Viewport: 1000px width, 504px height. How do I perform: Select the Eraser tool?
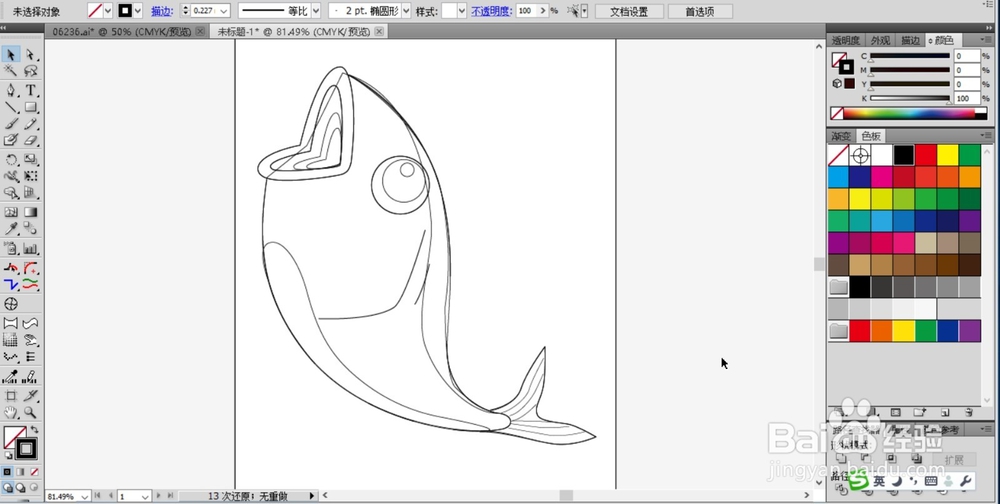click(x=30, y=140)
